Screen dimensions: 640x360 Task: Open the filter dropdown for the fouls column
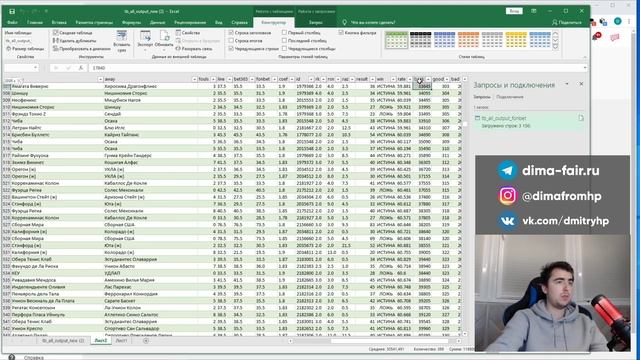tap(213, 79)
